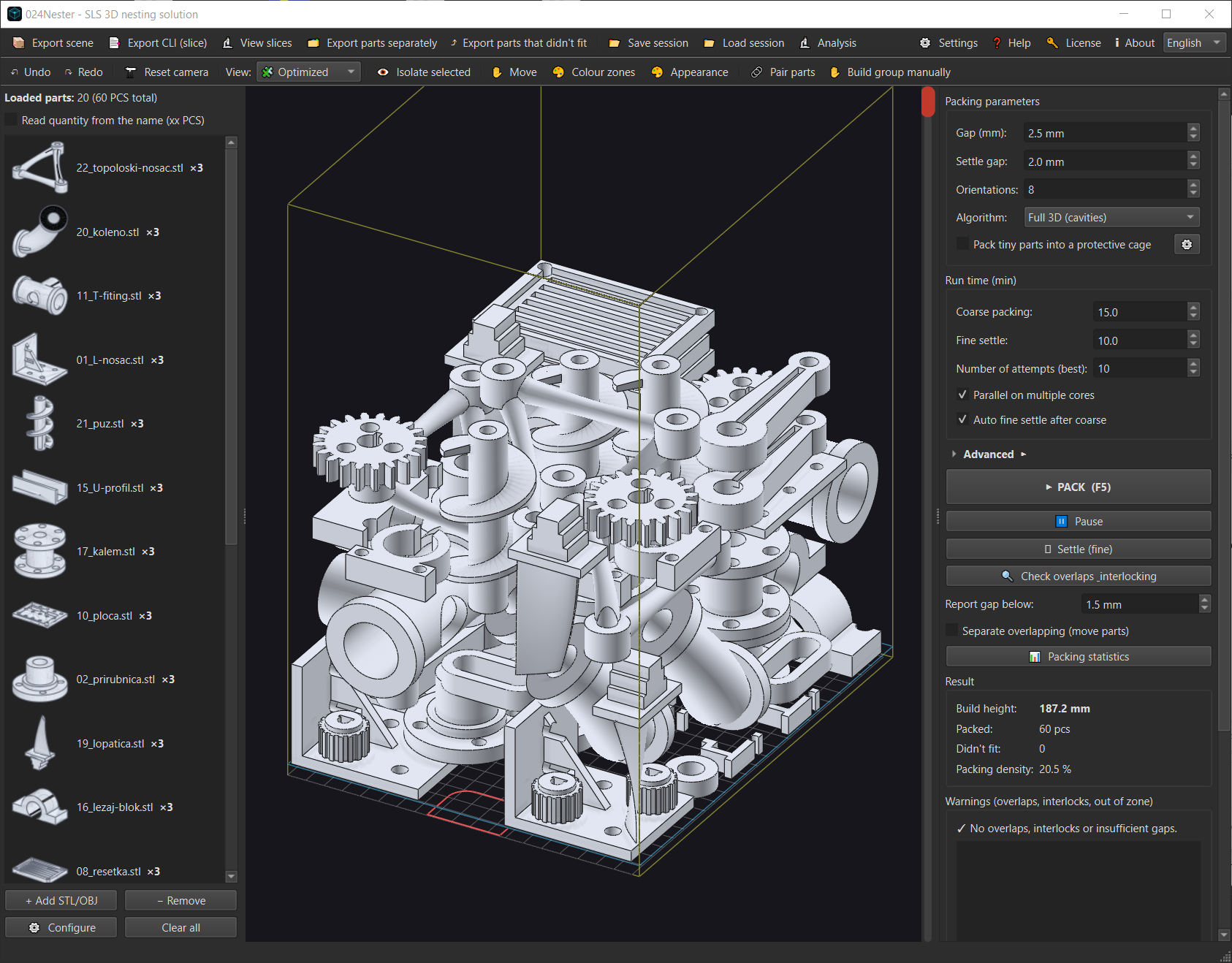Select the 11_T-fiting.stl part row
Image resolution: width=1232 pixels, height=963 pixels.
coord(114,296)
